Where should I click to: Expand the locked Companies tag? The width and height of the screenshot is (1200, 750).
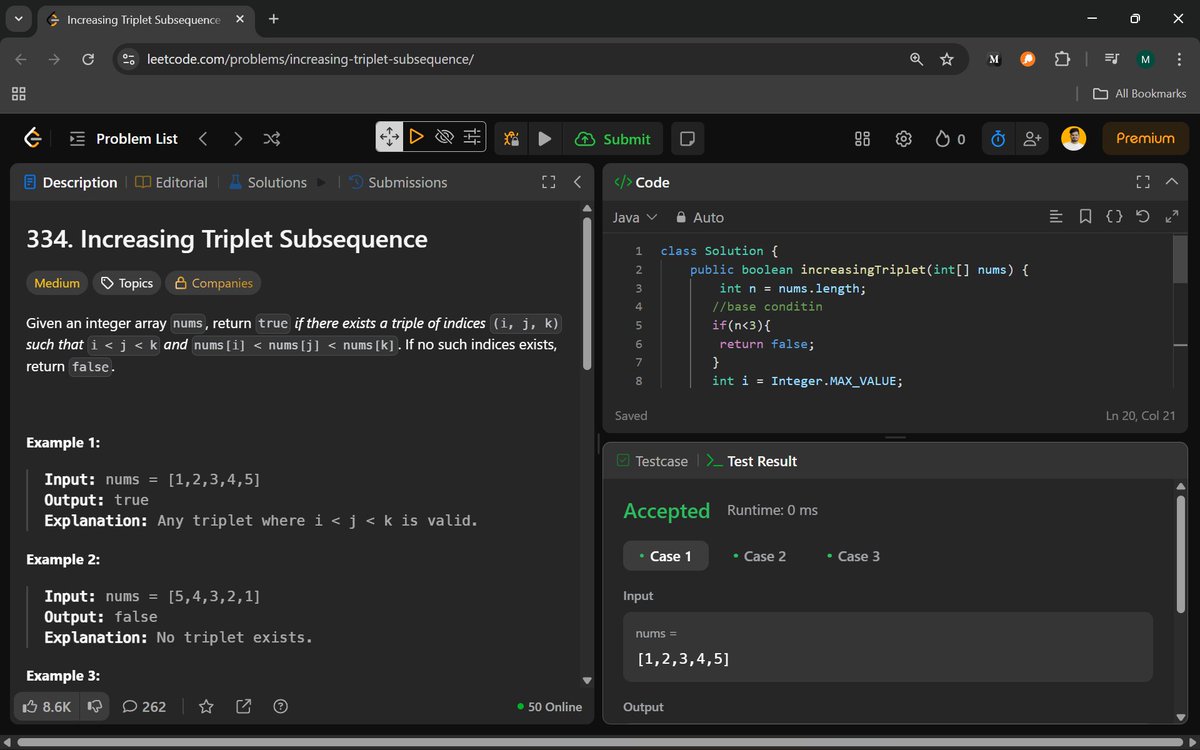[x=213, y=283]
